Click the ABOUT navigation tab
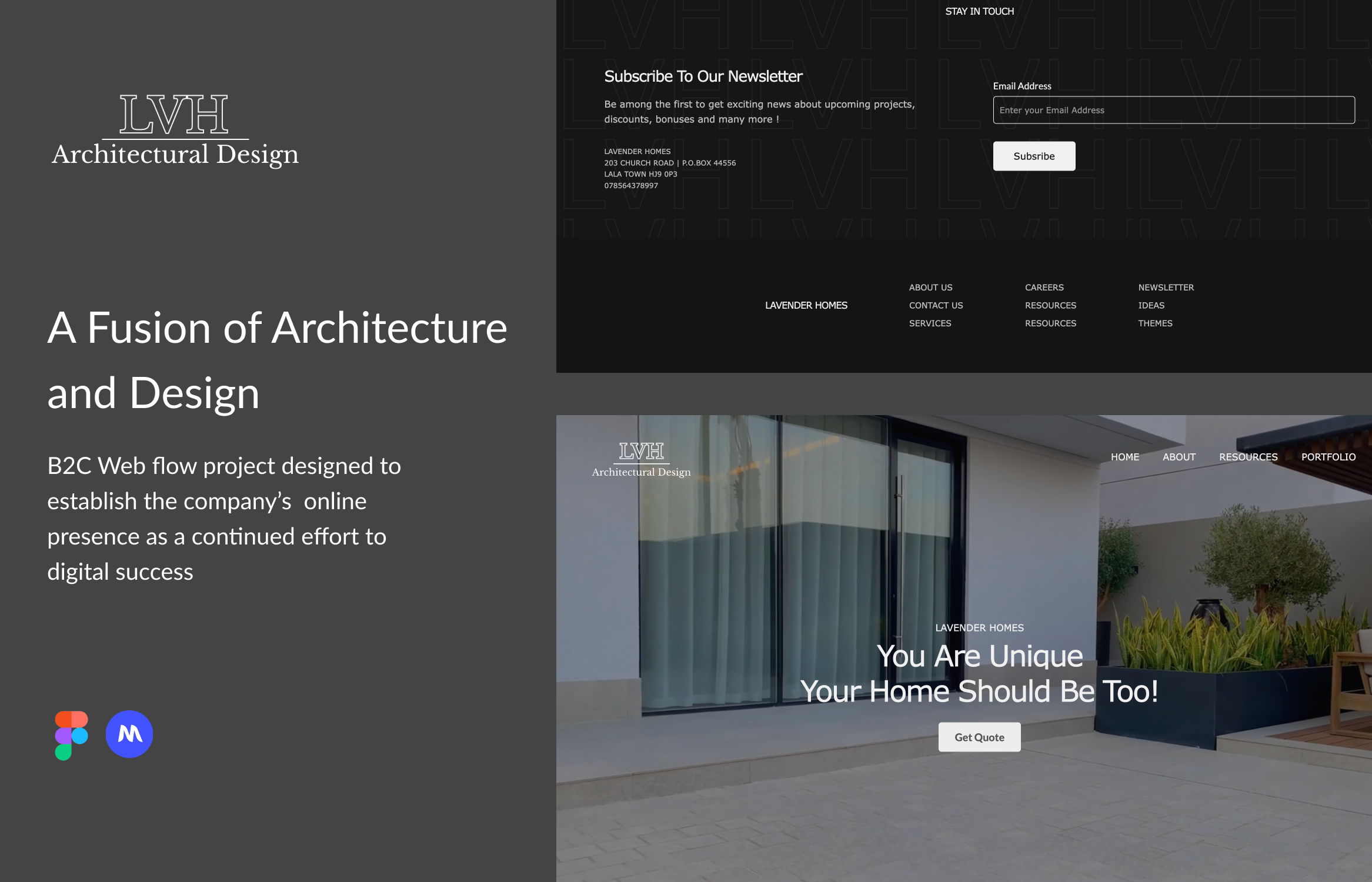 point(1179,457)
